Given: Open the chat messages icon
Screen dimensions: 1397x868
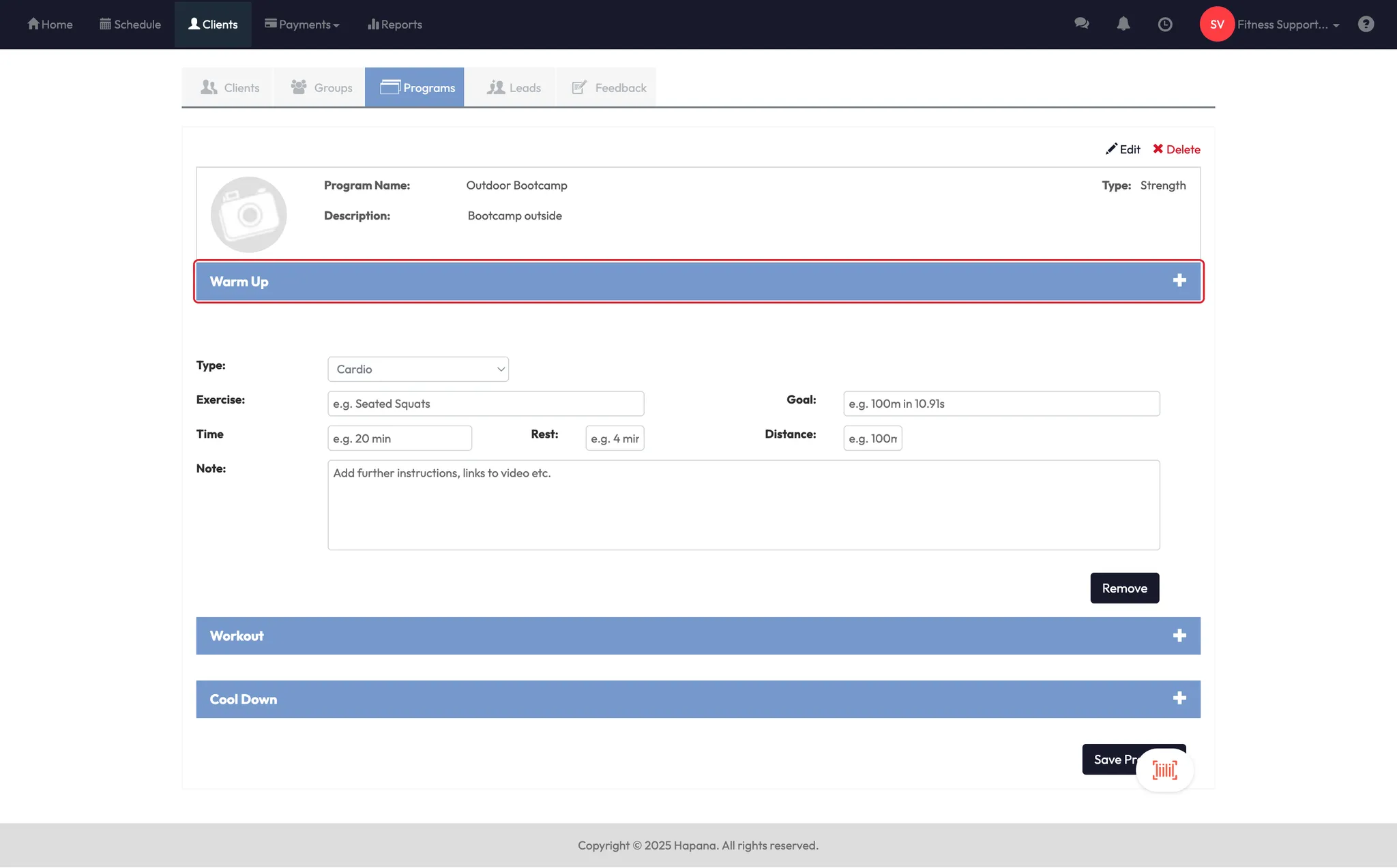Looking at the screenshot, I should (1081, 24).
